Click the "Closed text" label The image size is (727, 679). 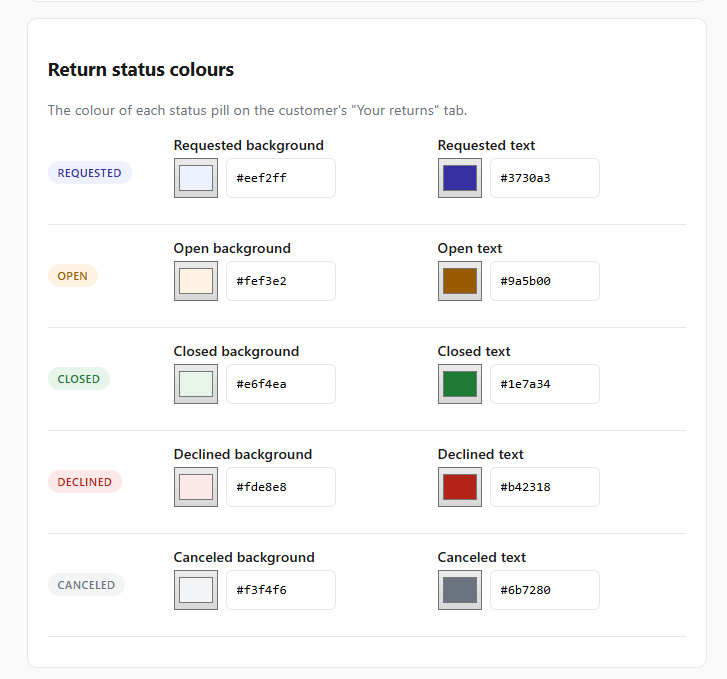coord(474,352)
